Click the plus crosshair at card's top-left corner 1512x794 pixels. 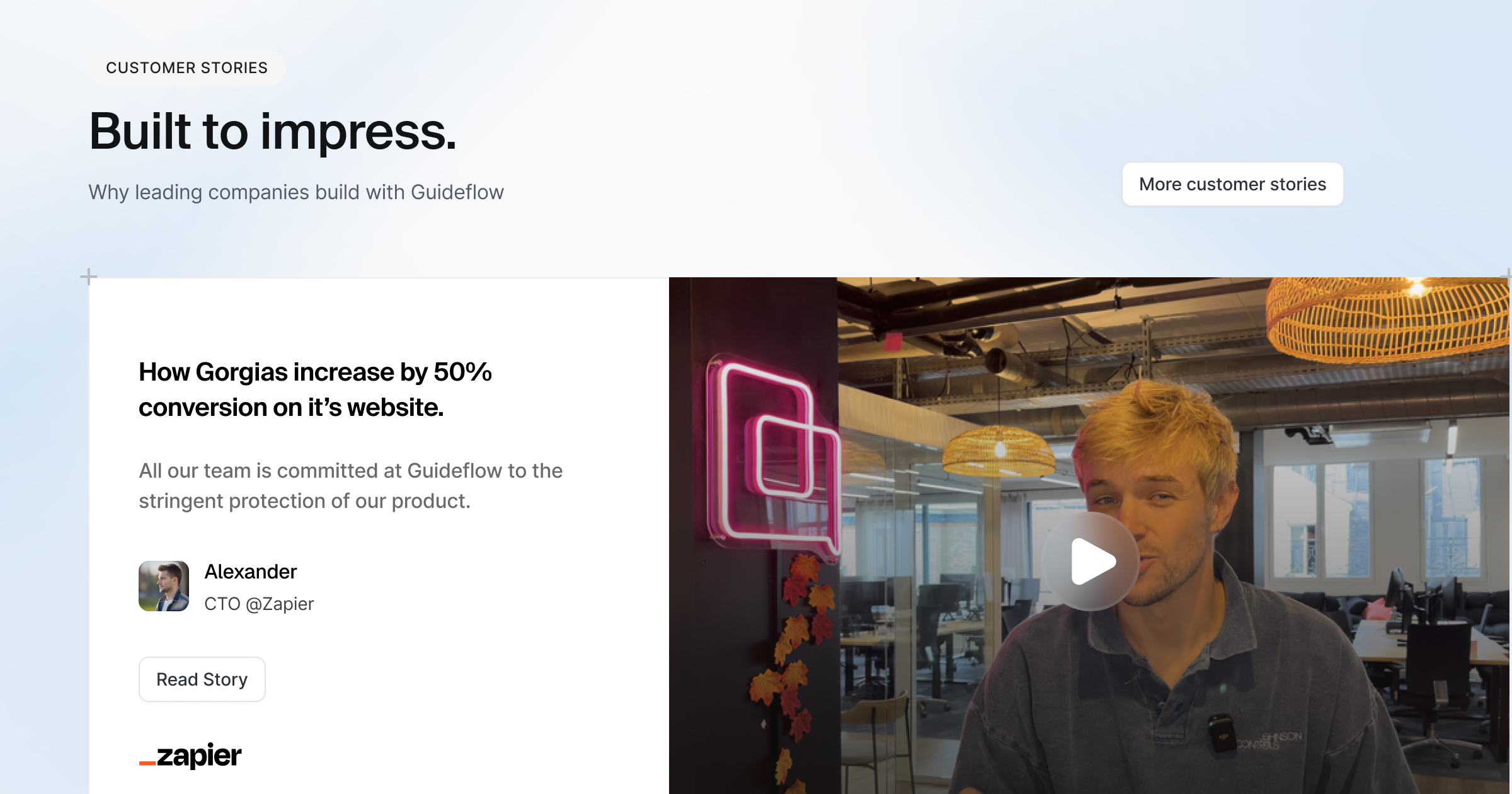coord(89,277)
